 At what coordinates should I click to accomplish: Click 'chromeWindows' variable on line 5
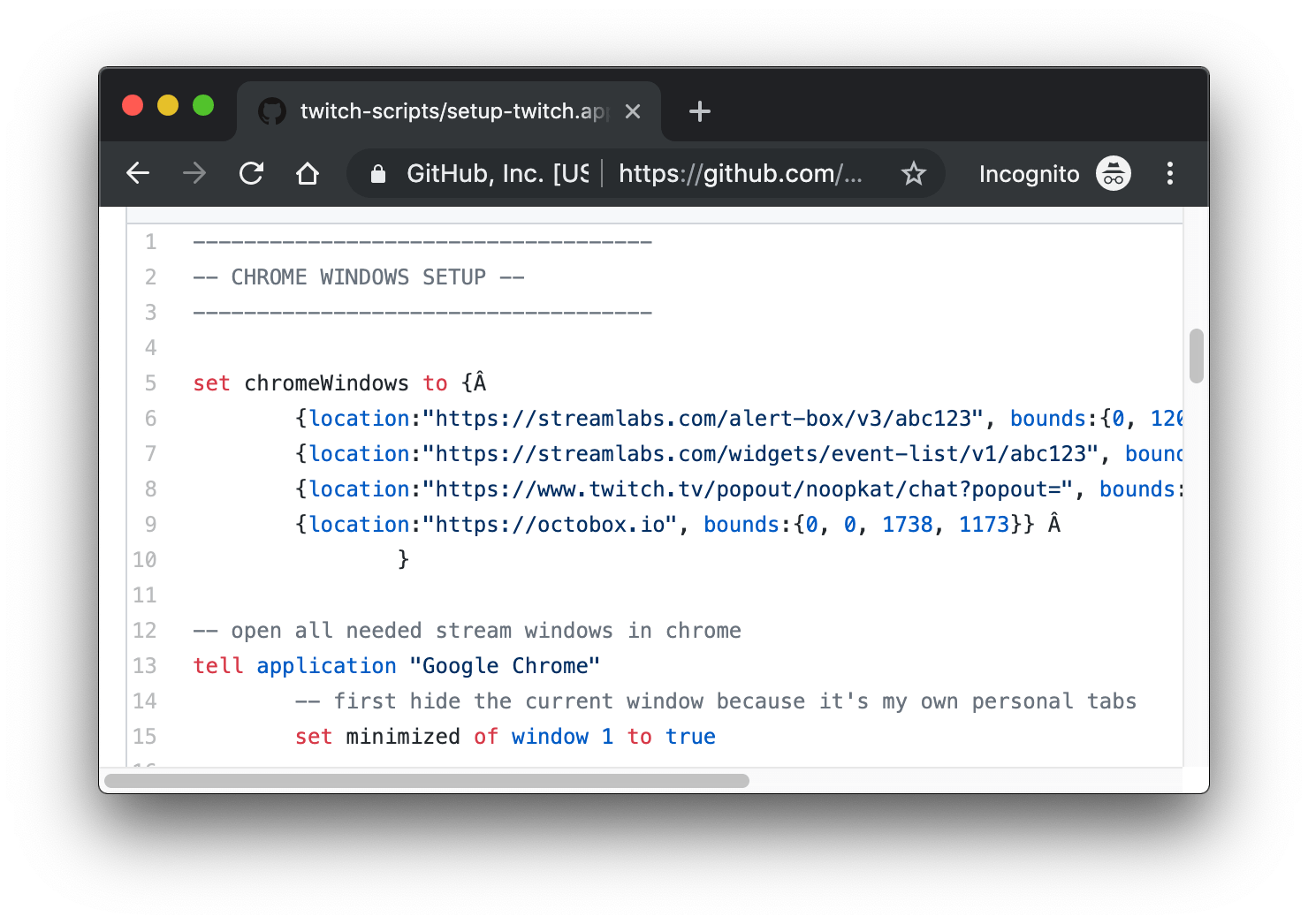pos(327,383)
